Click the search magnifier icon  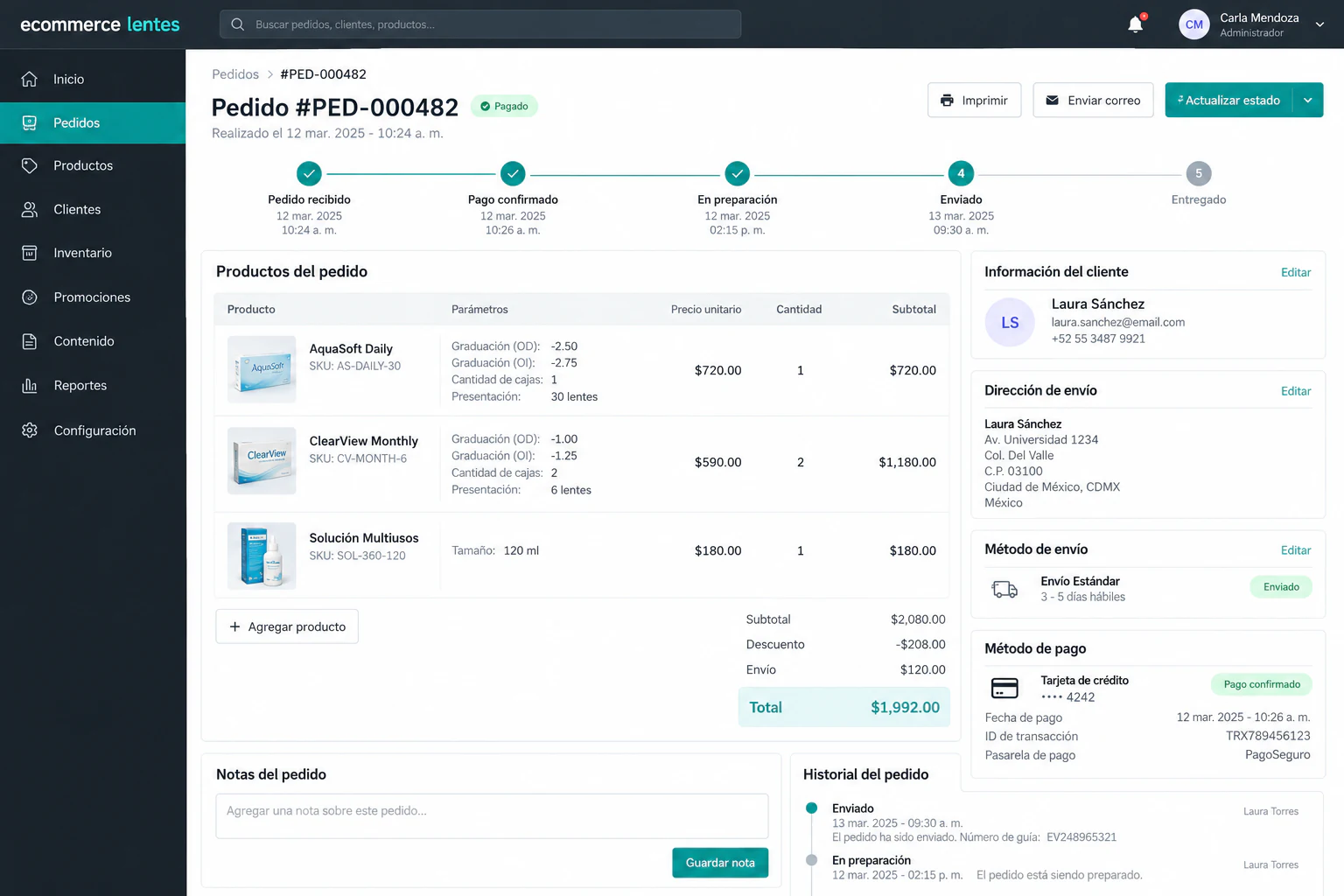pyautogui.click(x=237, y=24)
